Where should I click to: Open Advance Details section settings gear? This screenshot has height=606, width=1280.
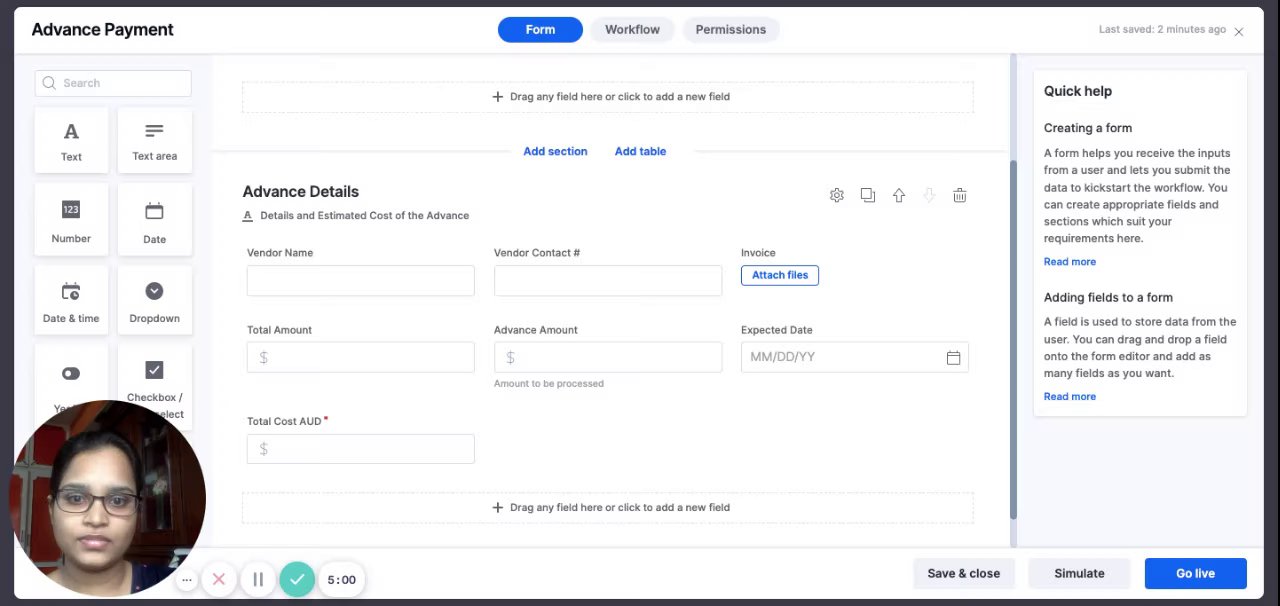point(837,196)
